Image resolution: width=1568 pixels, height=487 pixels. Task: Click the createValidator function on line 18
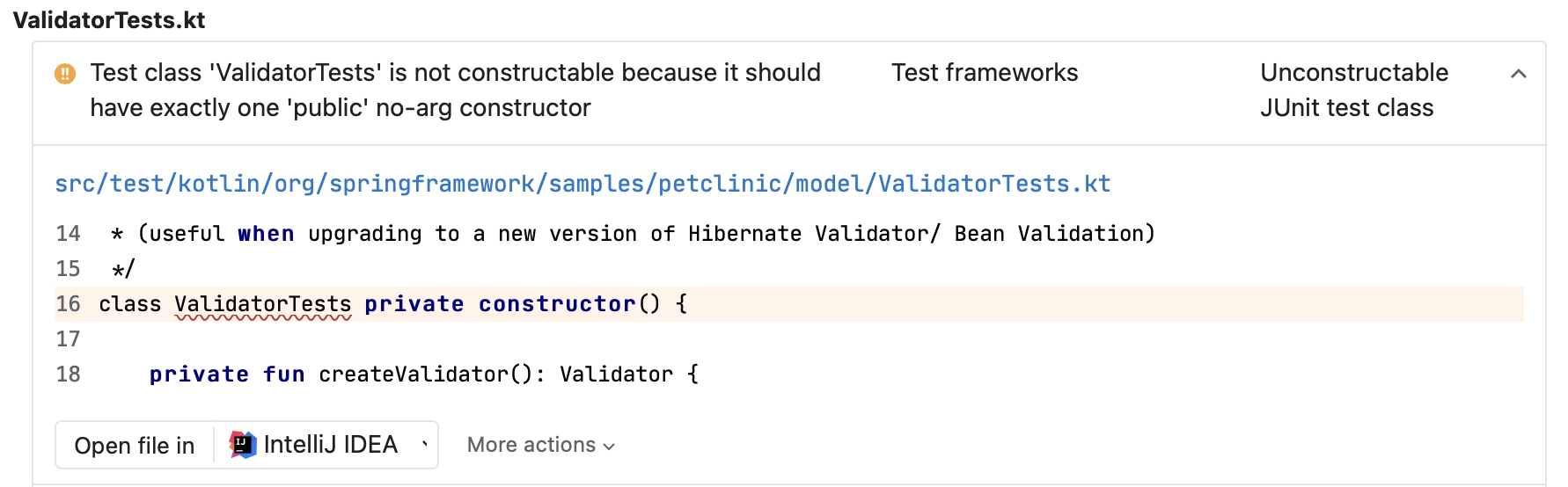click(414, 374)
